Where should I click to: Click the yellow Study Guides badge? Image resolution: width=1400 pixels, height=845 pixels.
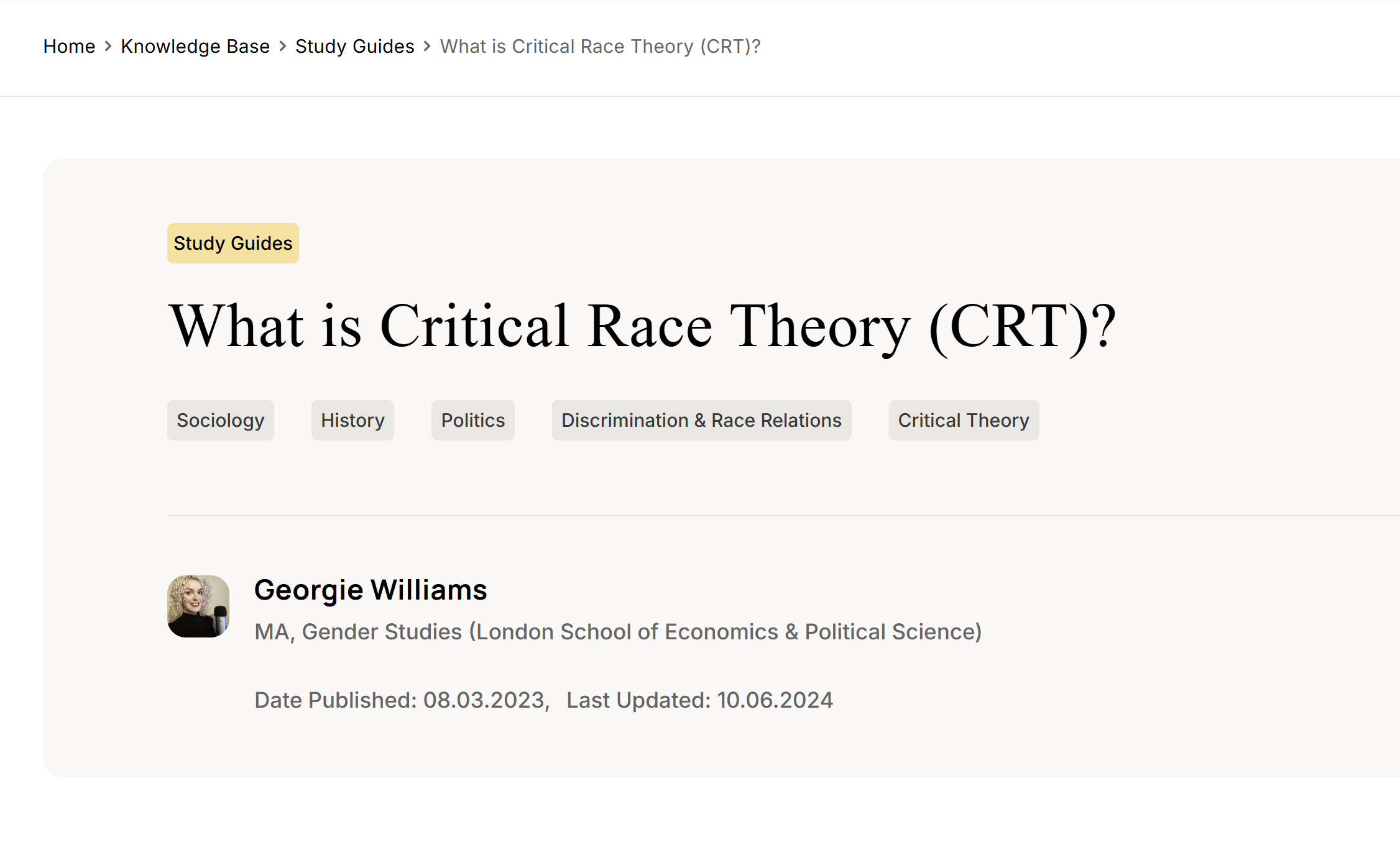click(233, 243)
